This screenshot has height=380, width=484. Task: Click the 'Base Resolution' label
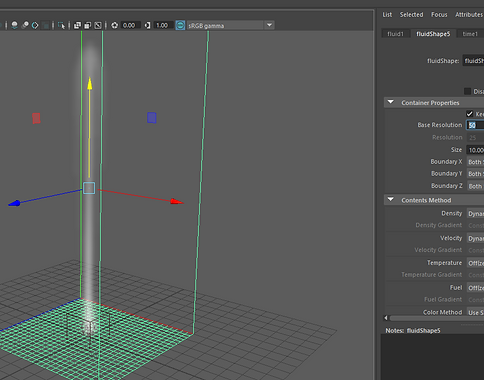coord(440,125)
